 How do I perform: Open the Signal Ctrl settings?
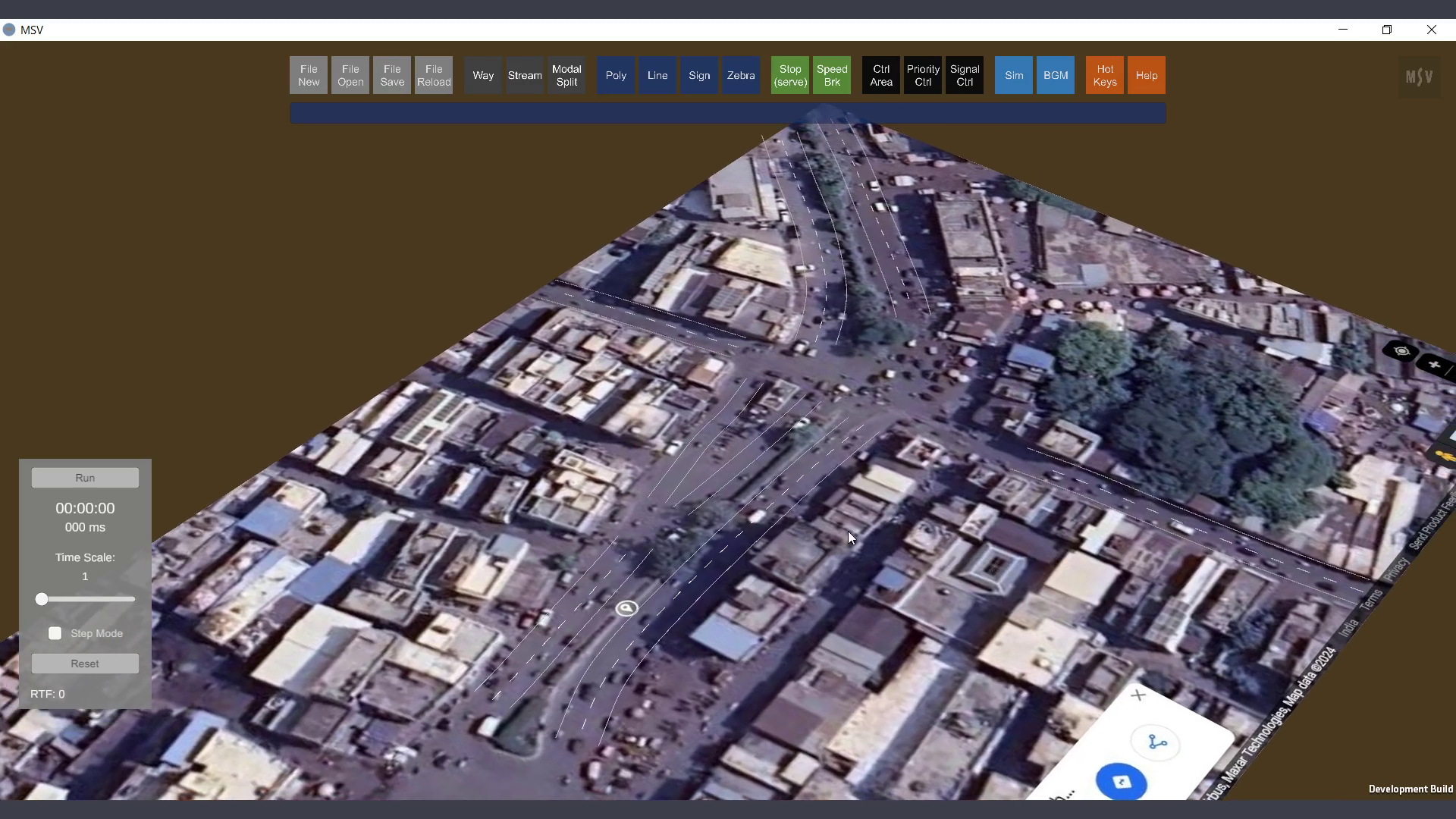pyautogui.click(x=965, y=75)
